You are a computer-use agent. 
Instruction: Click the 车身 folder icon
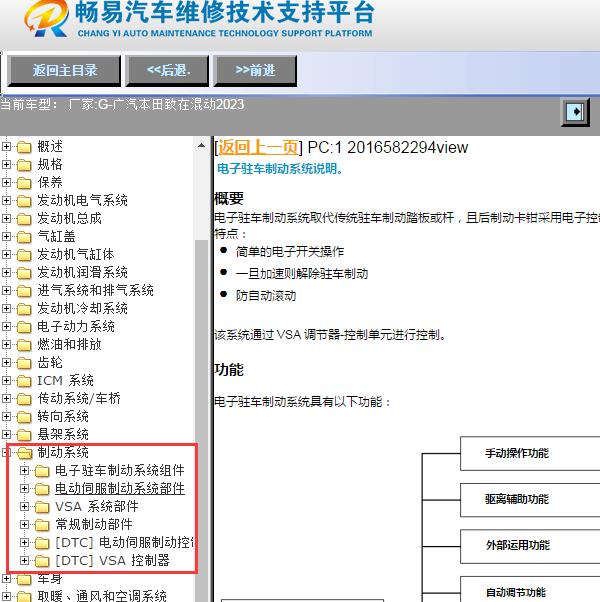(x=24, y=579)
